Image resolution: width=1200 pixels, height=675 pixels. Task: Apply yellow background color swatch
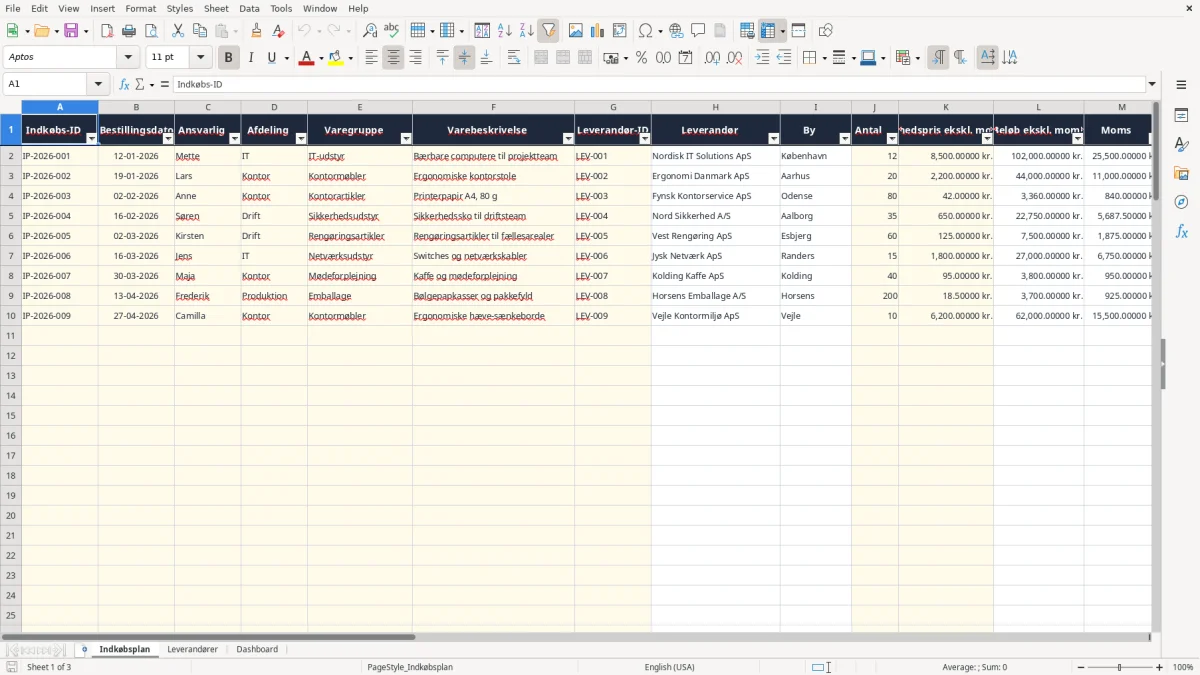[337, 58]
